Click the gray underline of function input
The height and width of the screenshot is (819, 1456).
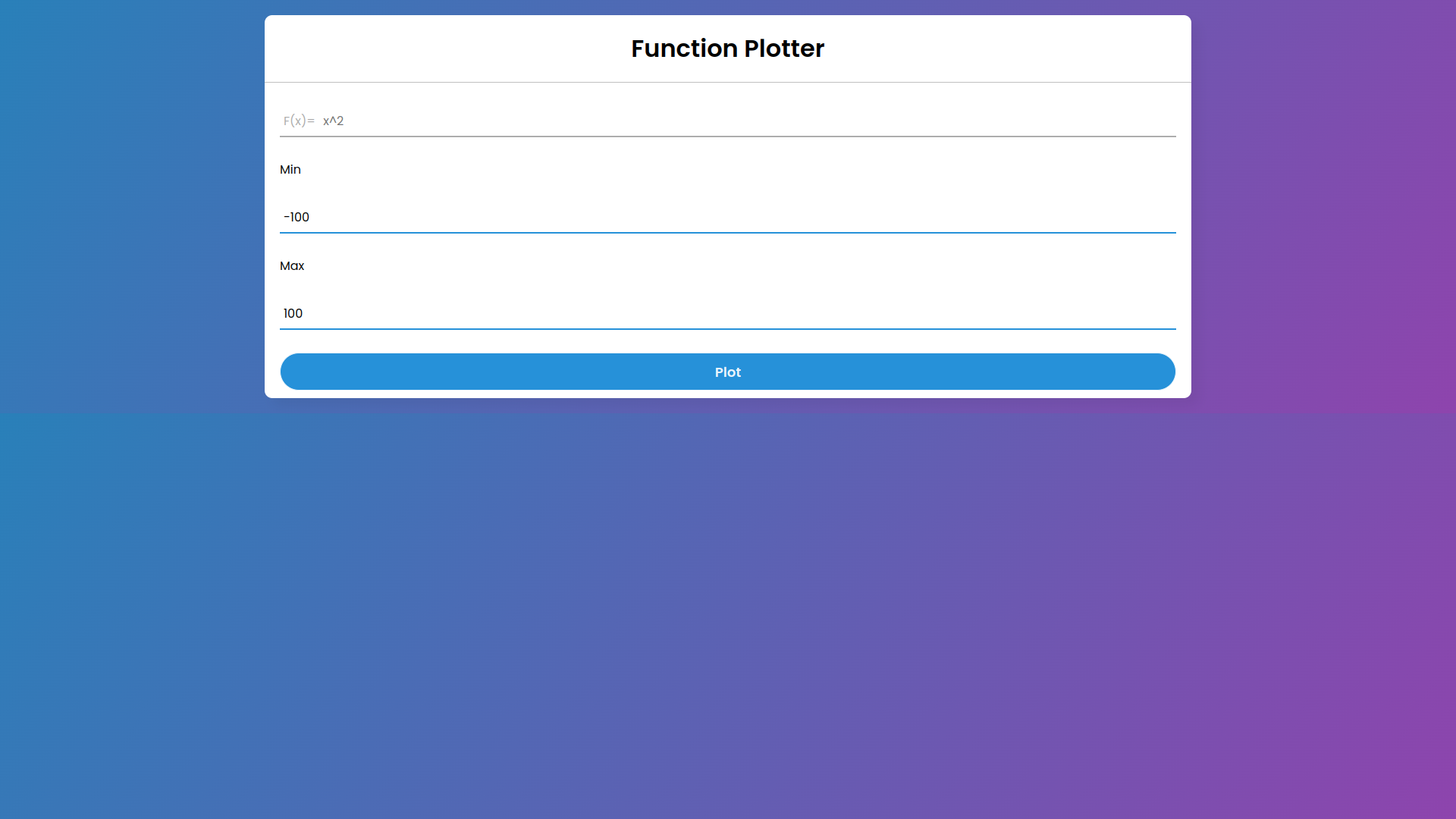tap(727, 136)
